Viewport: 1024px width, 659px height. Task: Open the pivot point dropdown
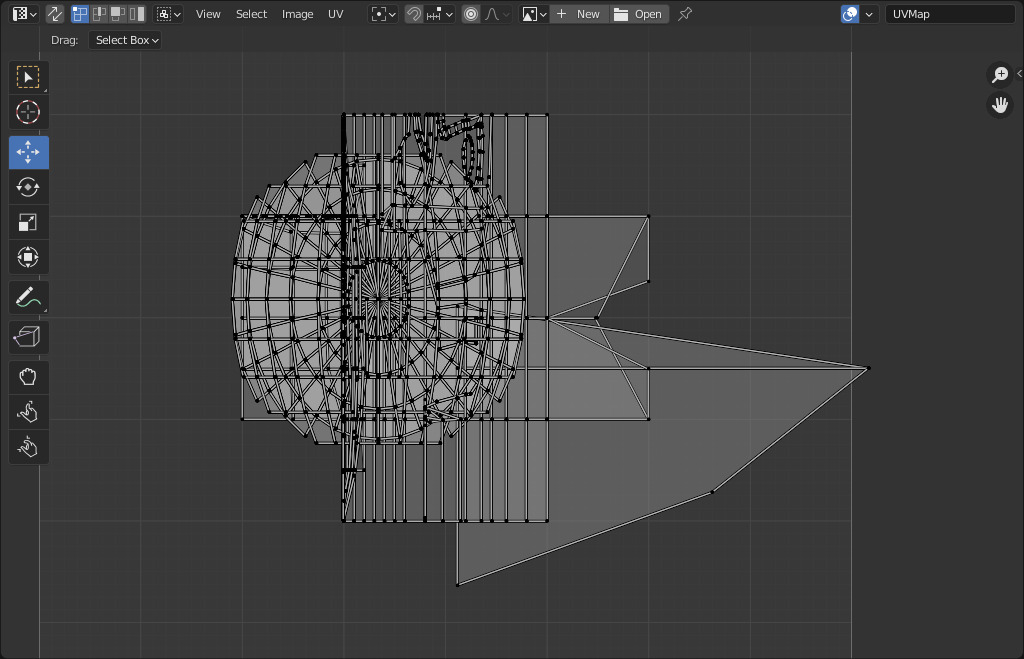coord(383,14)
